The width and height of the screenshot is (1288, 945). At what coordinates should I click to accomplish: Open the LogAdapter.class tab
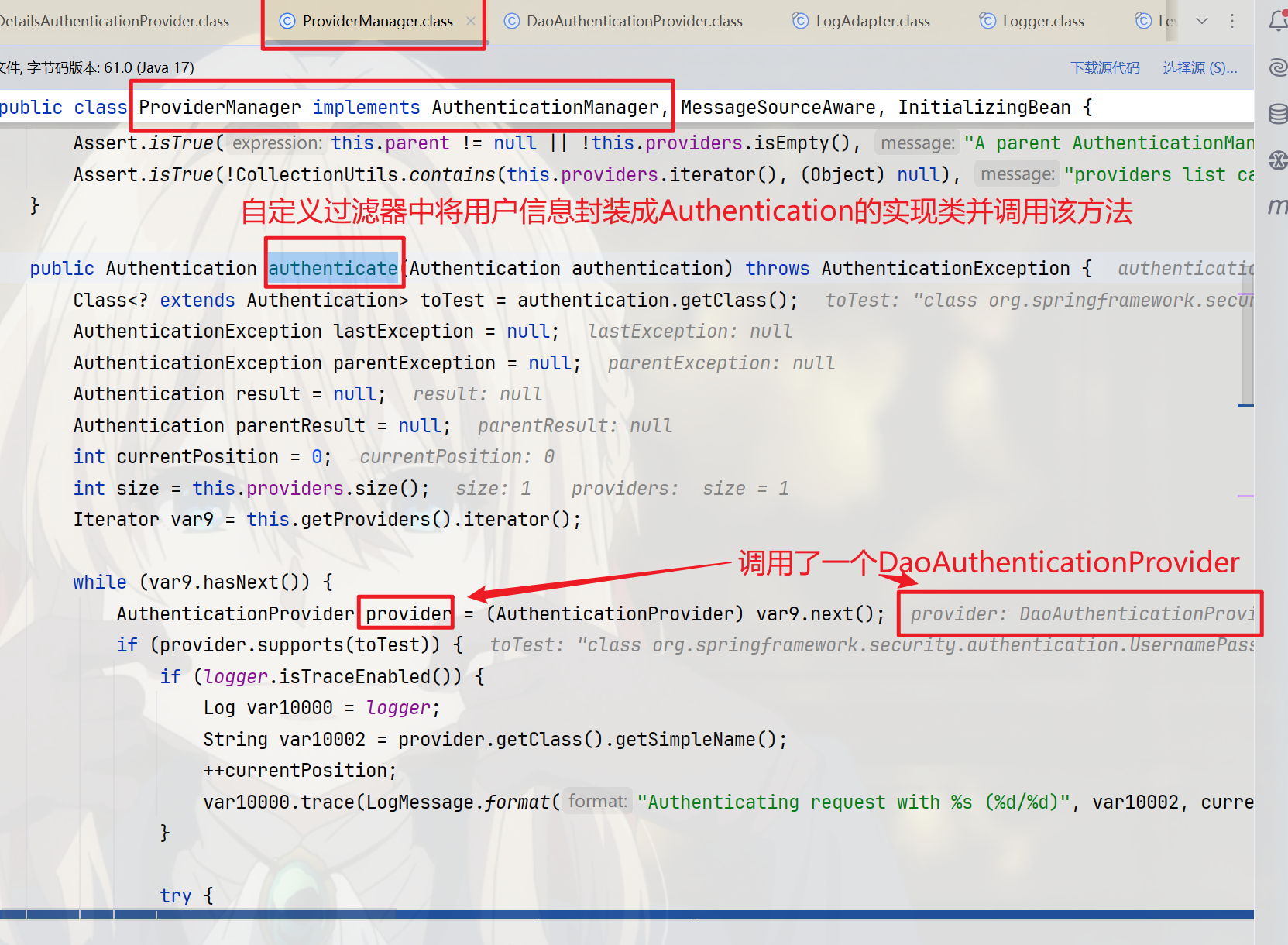click(x=861, y=22)
